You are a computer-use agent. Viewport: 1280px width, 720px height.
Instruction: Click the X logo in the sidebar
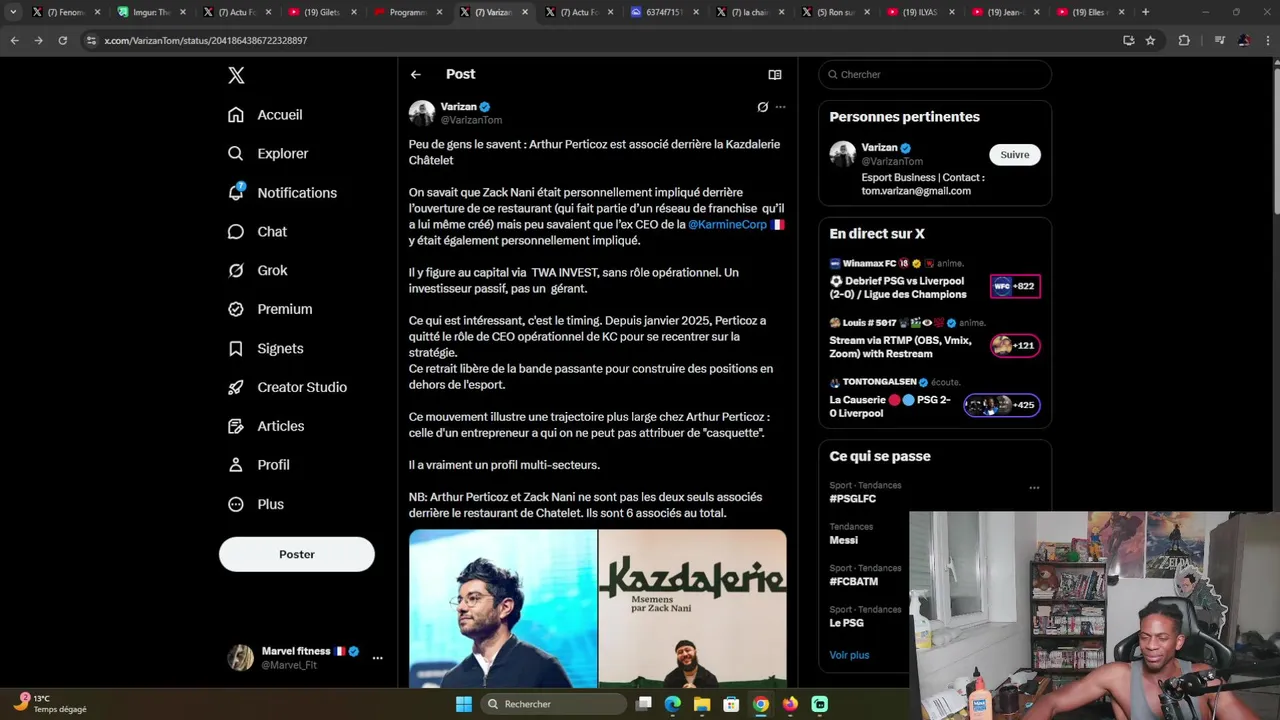(236, 75)
